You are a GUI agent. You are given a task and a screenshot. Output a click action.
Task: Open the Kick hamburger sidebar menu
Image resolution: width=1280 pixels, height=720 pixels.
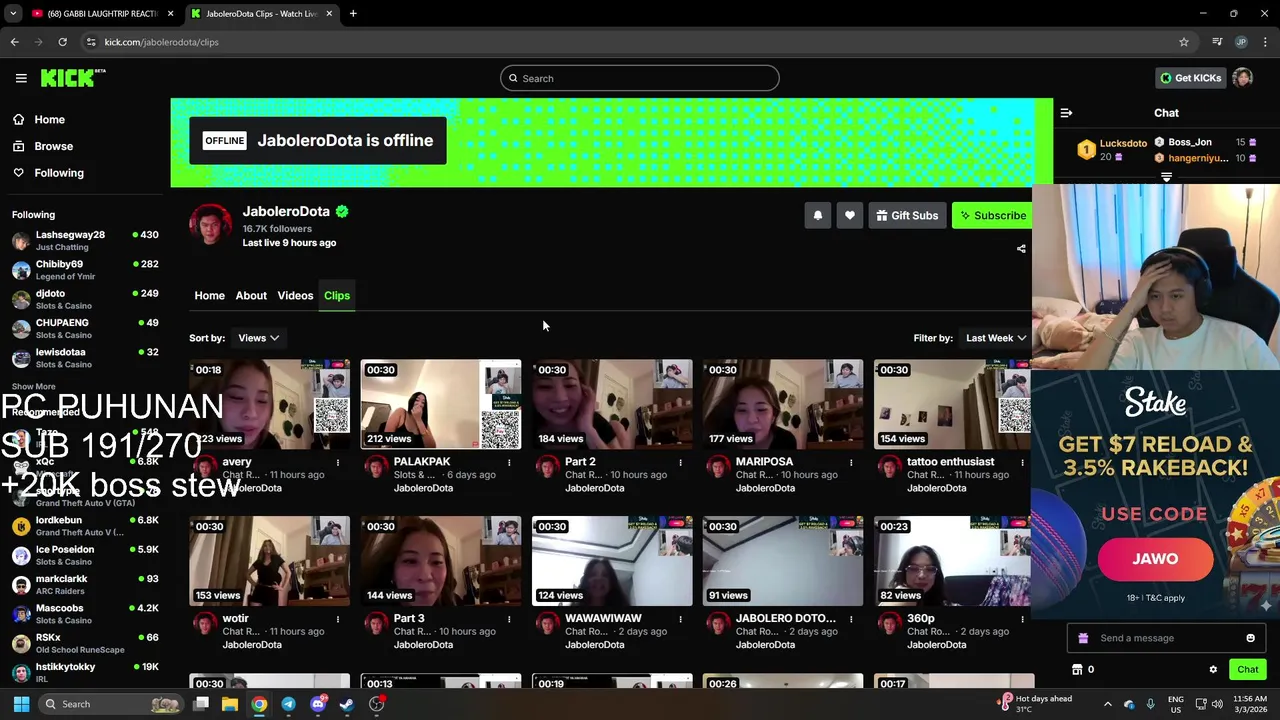click(21, 78)
